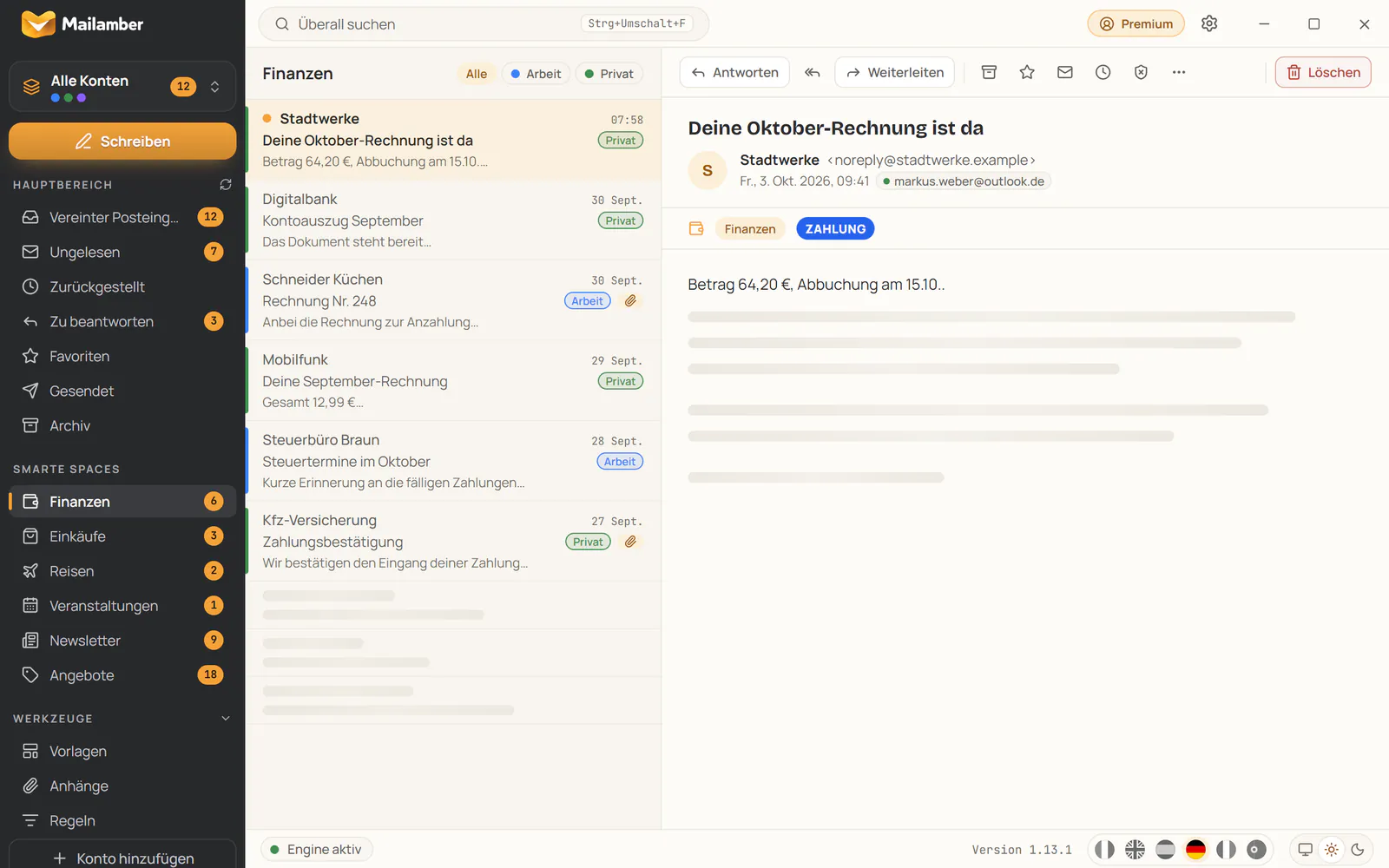Screen dimensions: 1389x868
Task: Click the Mailamber logo
Action: [82, 23]
